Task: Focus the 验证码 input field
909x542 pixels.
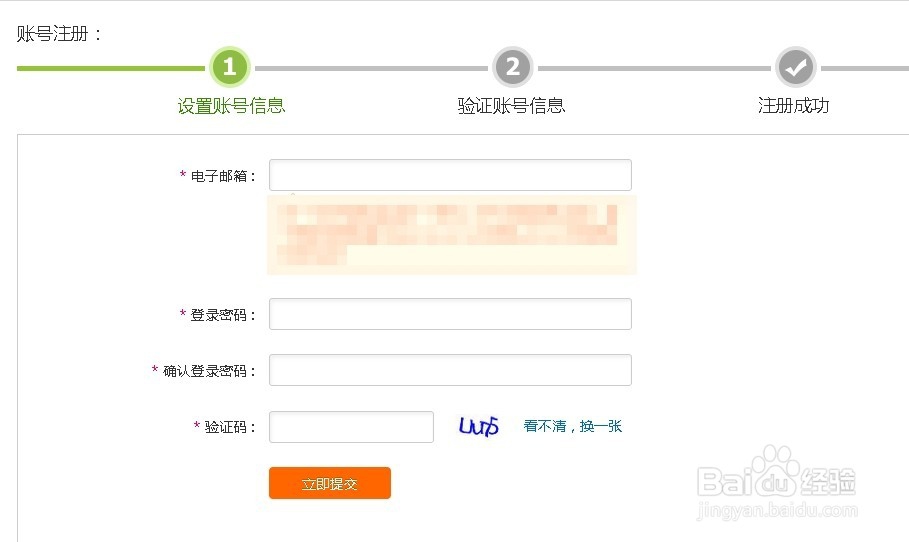Action: 351,427
